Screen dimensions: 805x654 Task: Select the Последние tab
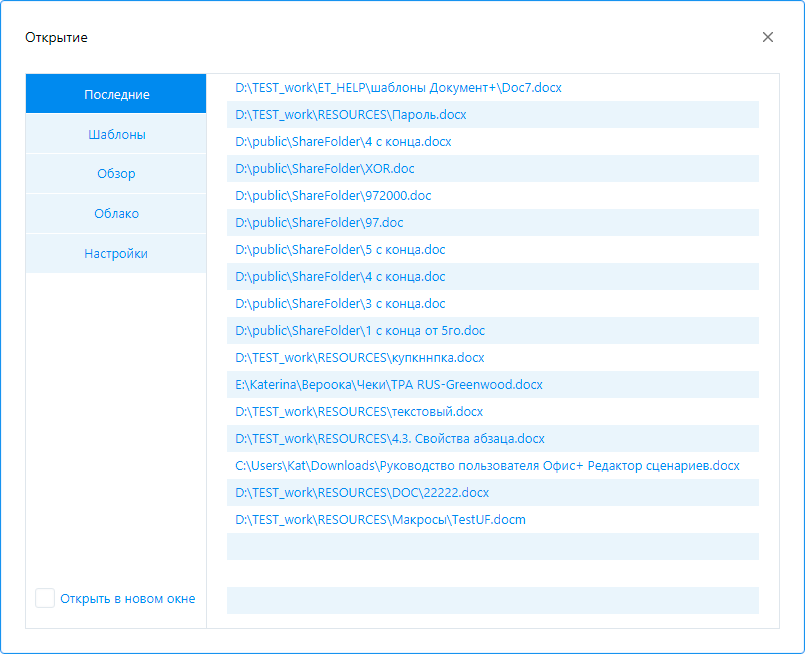click(x=116, y=94)
